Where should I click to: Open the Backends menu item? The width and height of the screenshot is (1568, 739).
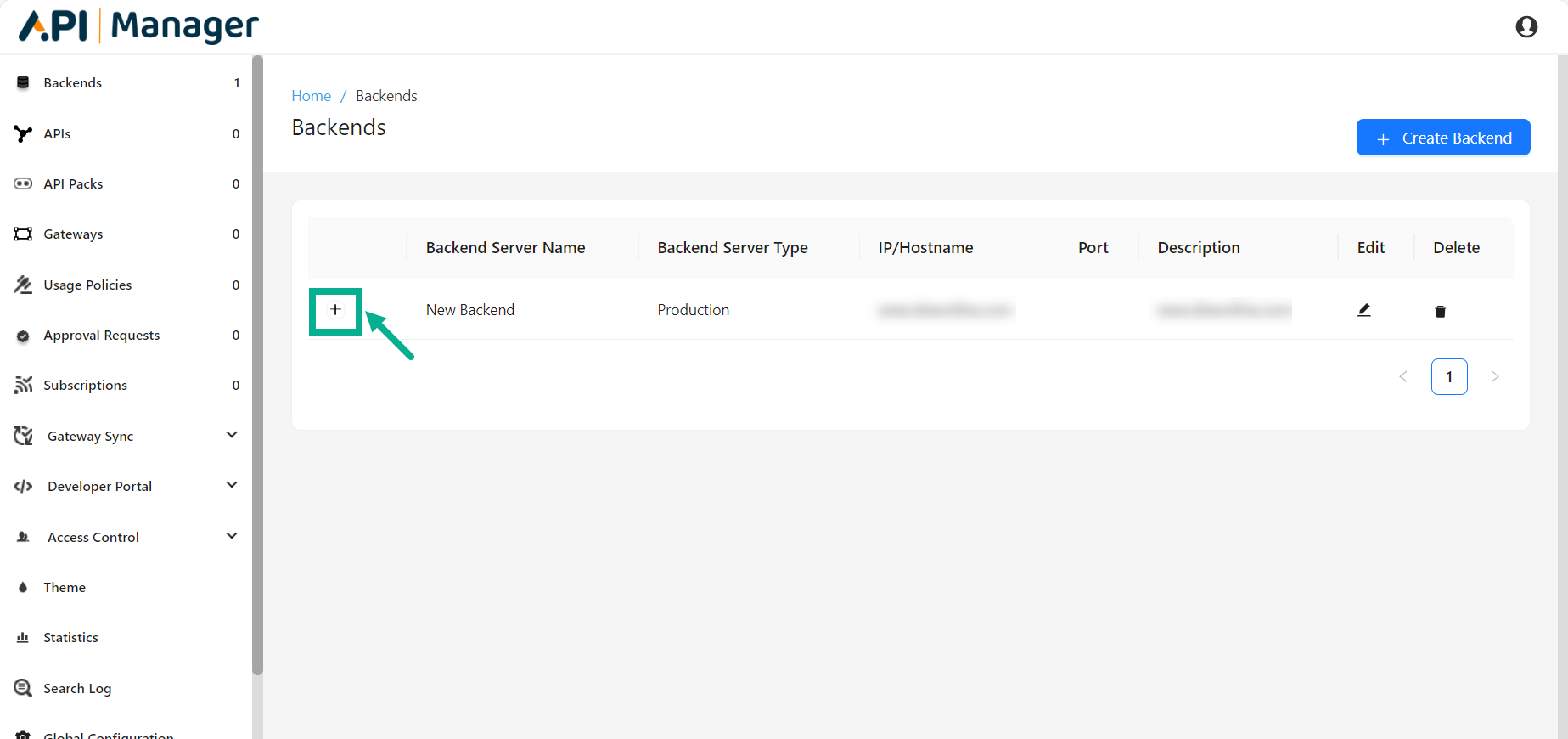73,83
